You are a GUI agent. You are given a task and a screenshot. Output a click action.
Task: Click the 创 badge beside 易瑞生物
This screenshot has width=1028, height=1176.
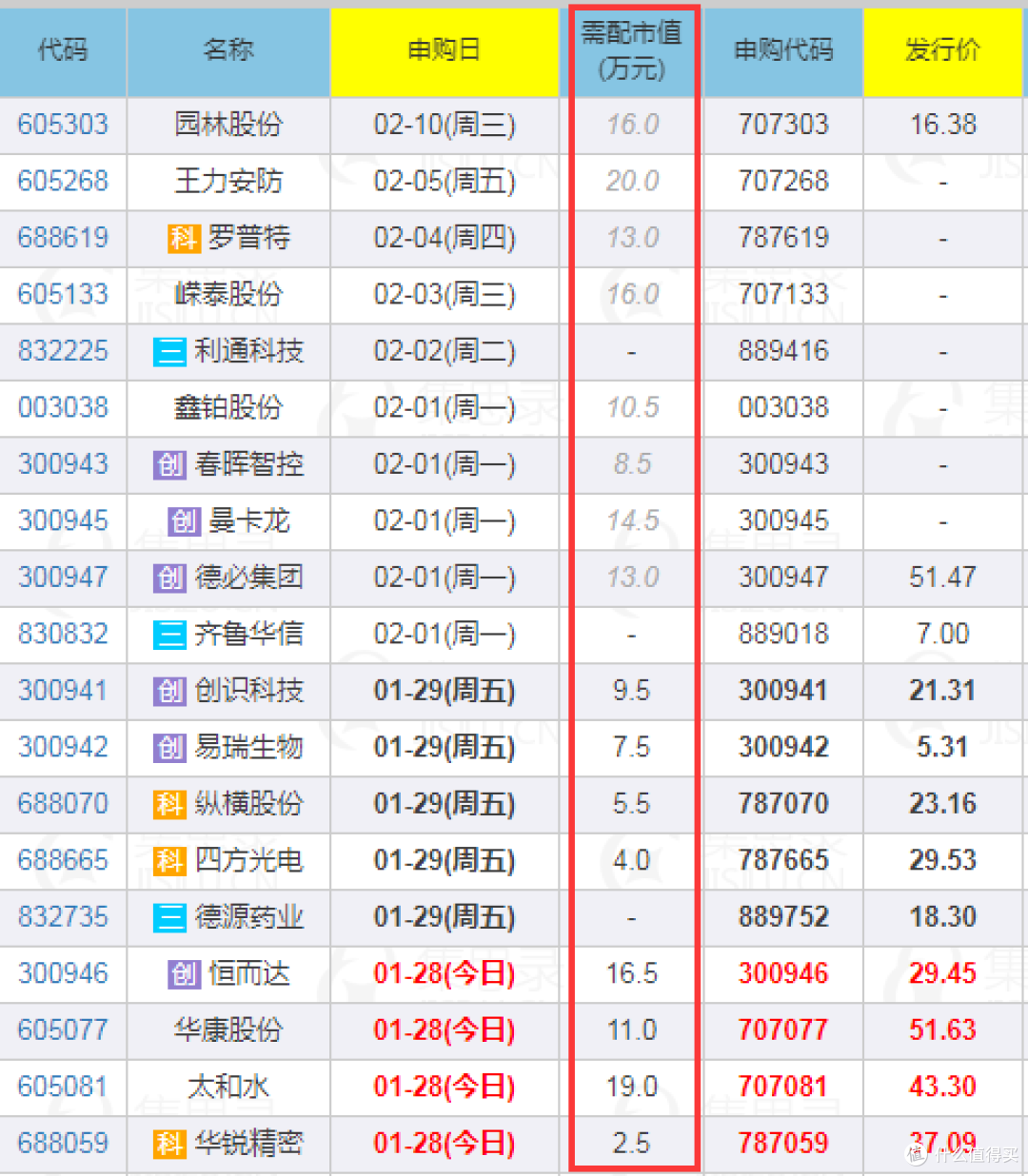point(169,748)
